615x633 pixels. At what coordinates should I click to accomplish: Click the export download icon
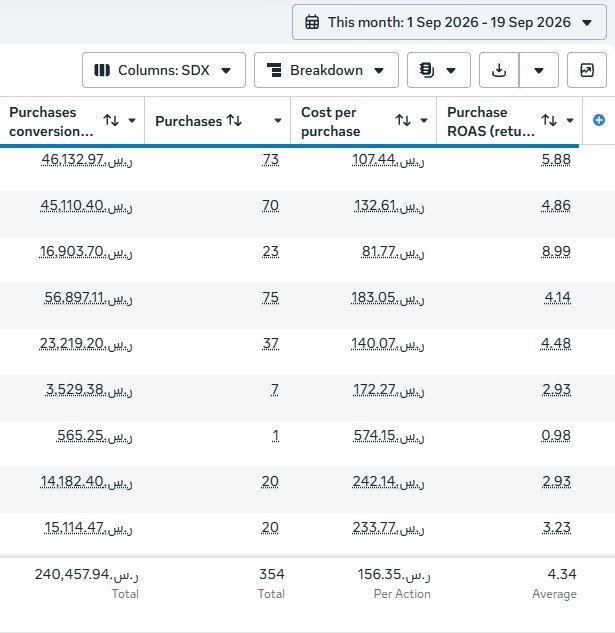click(499, 70)
